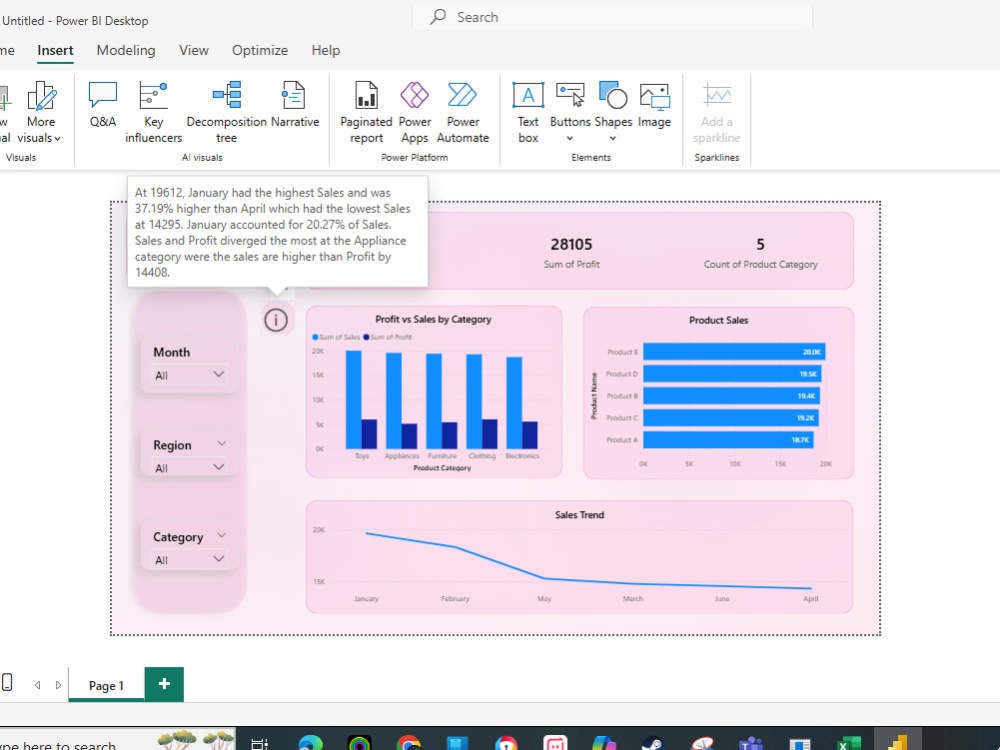Insert an Image element
The height and width of the screenshot is (750, 1000).
click(654, 105)
